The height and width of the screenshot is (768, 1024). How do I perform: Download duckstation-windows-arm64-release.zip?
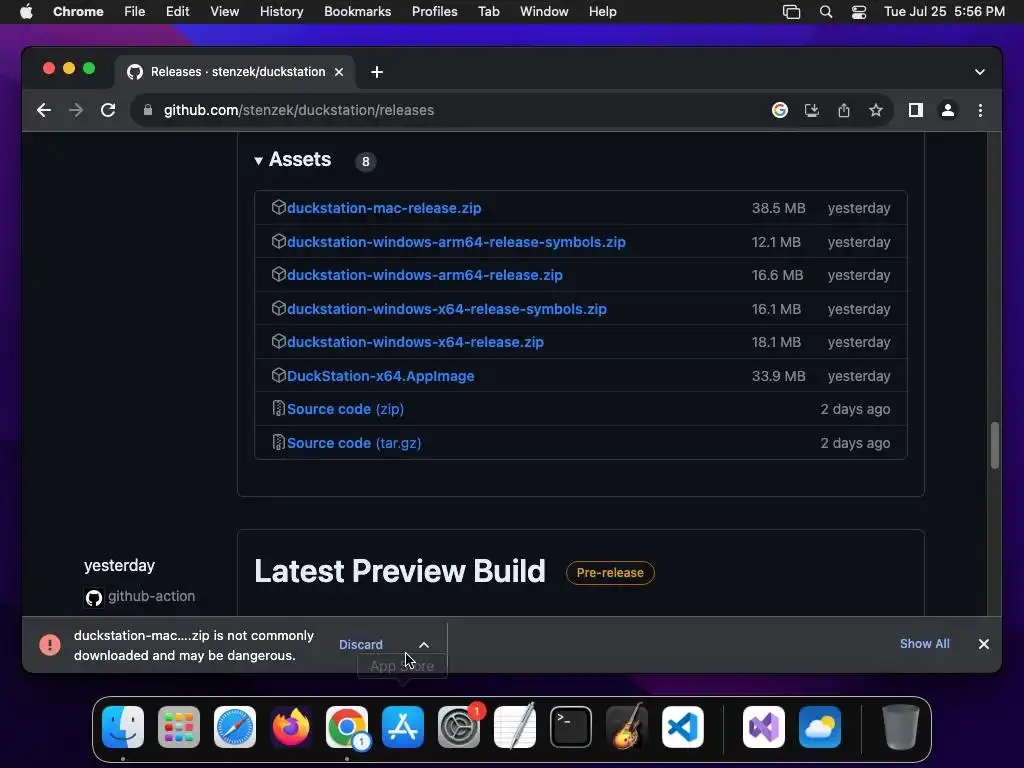click(425, 276)
